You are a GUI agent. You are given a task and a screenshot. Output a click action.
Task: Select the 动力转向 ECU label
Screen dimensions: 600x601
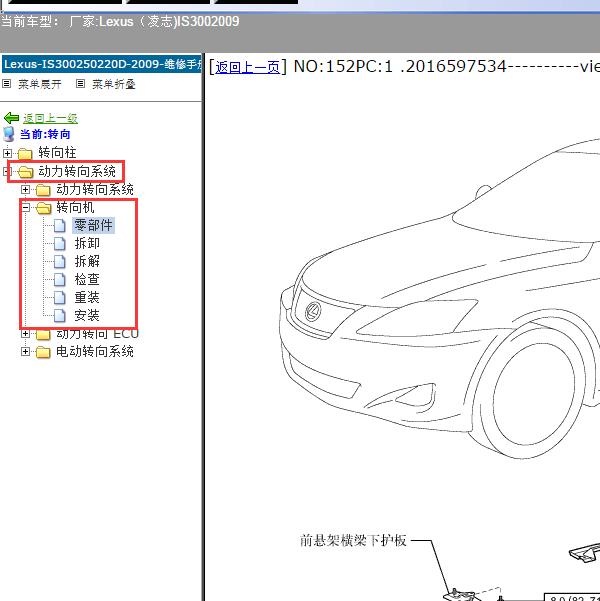97,334
